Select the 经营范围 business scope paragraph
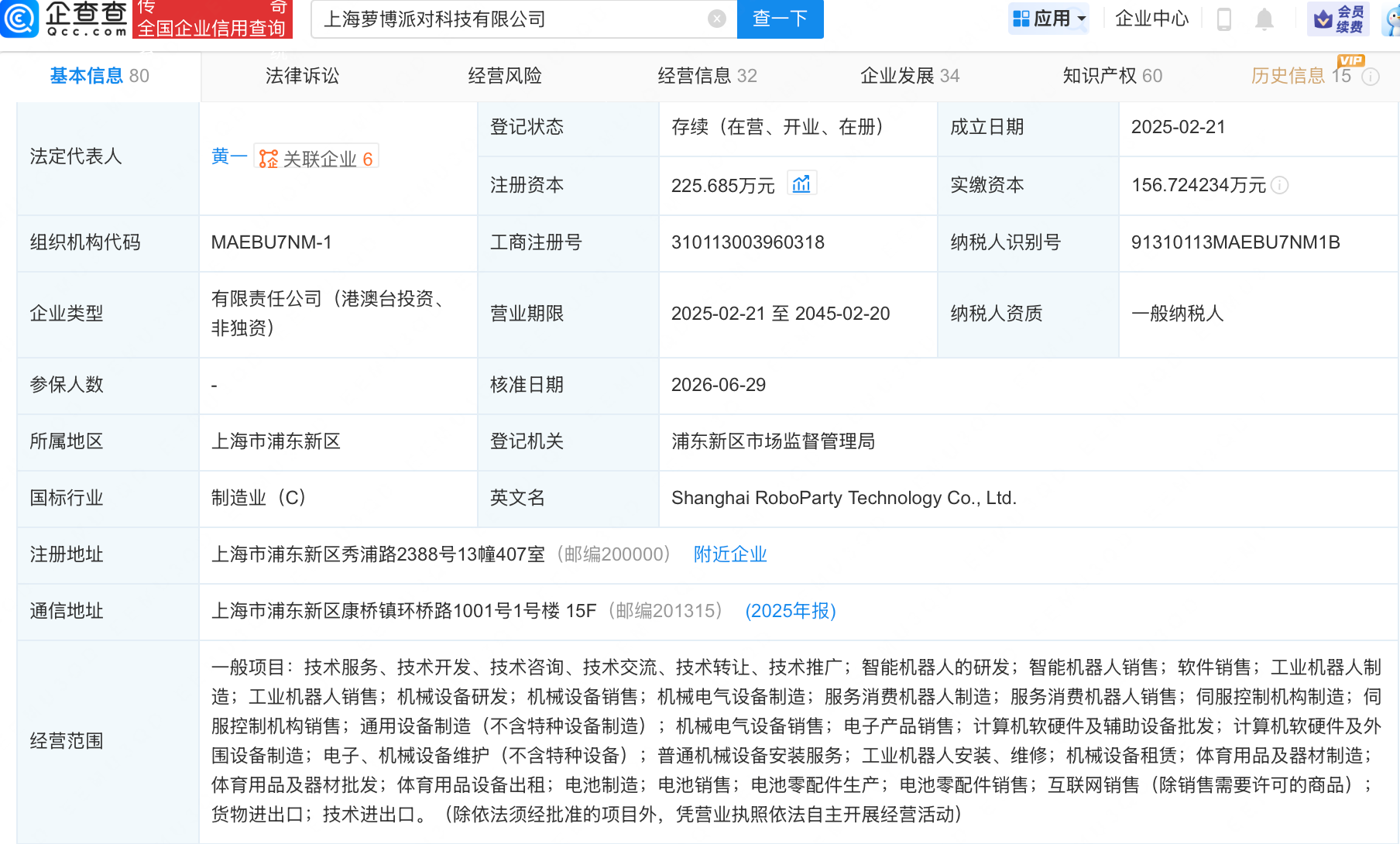1400x844 pixels. (x=797, y=741)
